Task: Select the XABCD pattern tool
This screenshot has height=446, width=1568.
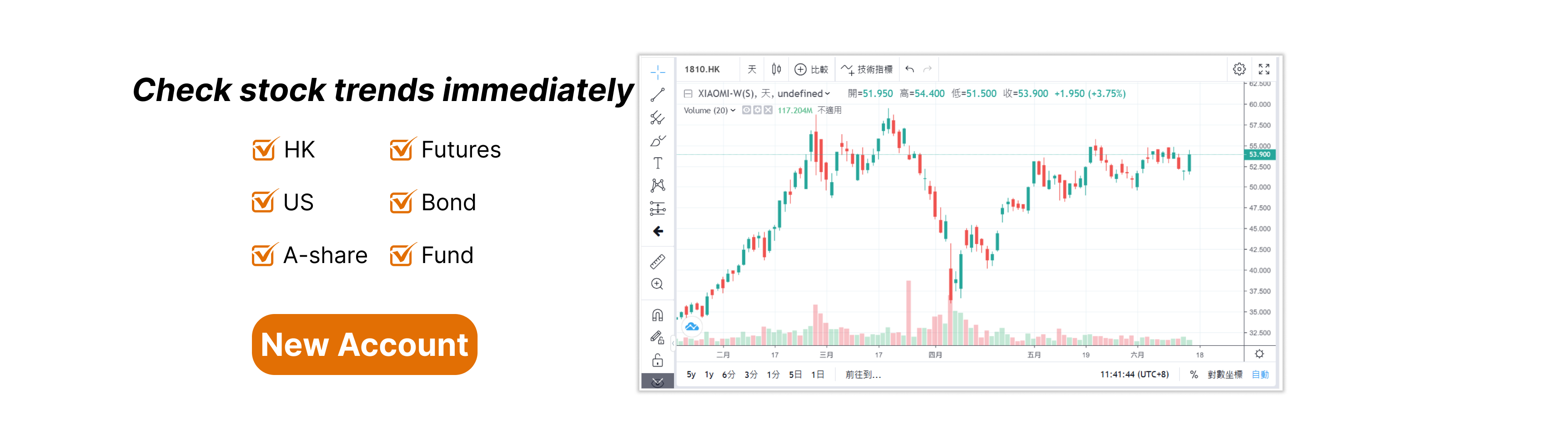Action: click(x=658, y=185)
